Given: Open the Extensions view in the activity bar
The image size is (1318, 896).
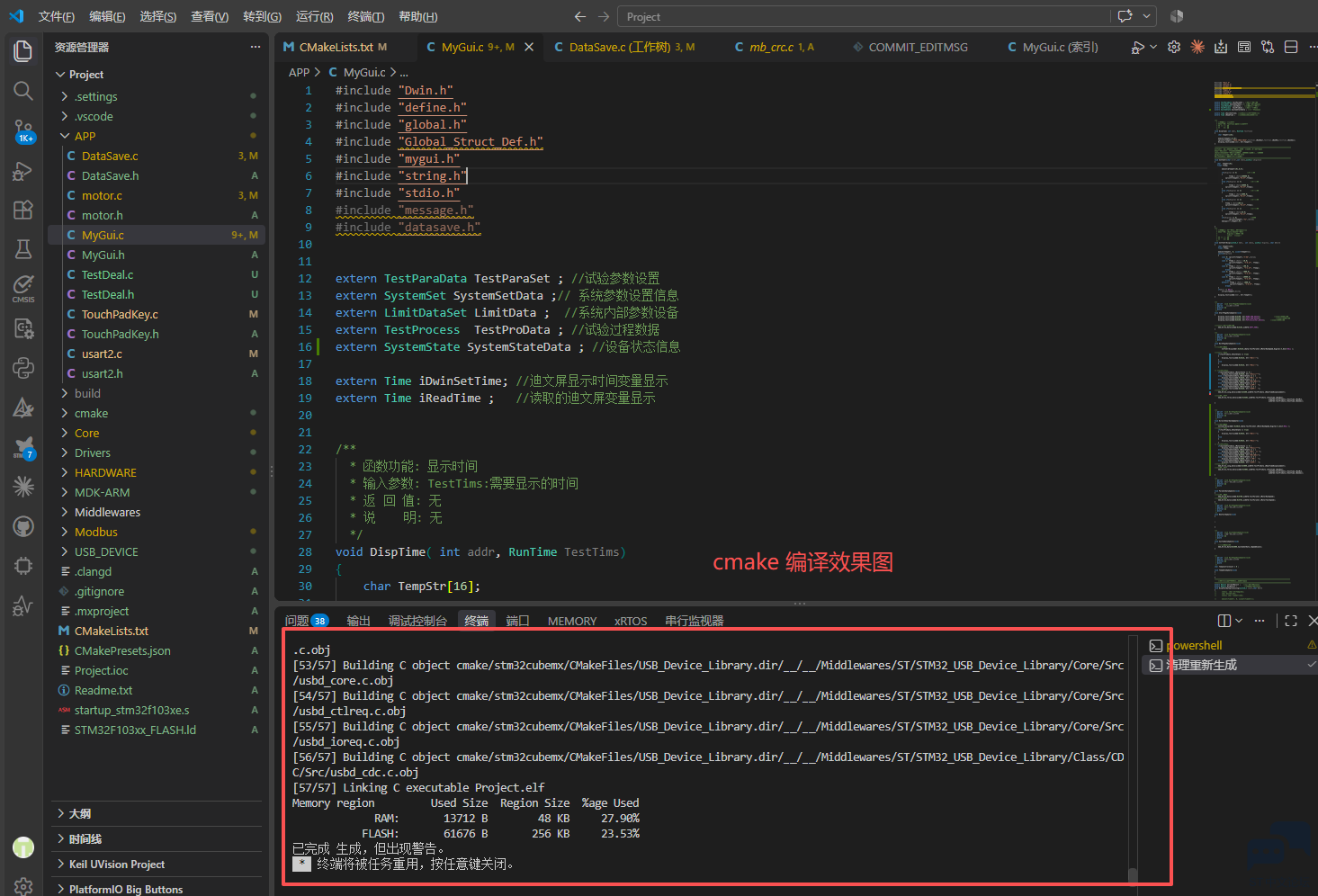Looking at the screenshot, I should [x=23, y=210].
